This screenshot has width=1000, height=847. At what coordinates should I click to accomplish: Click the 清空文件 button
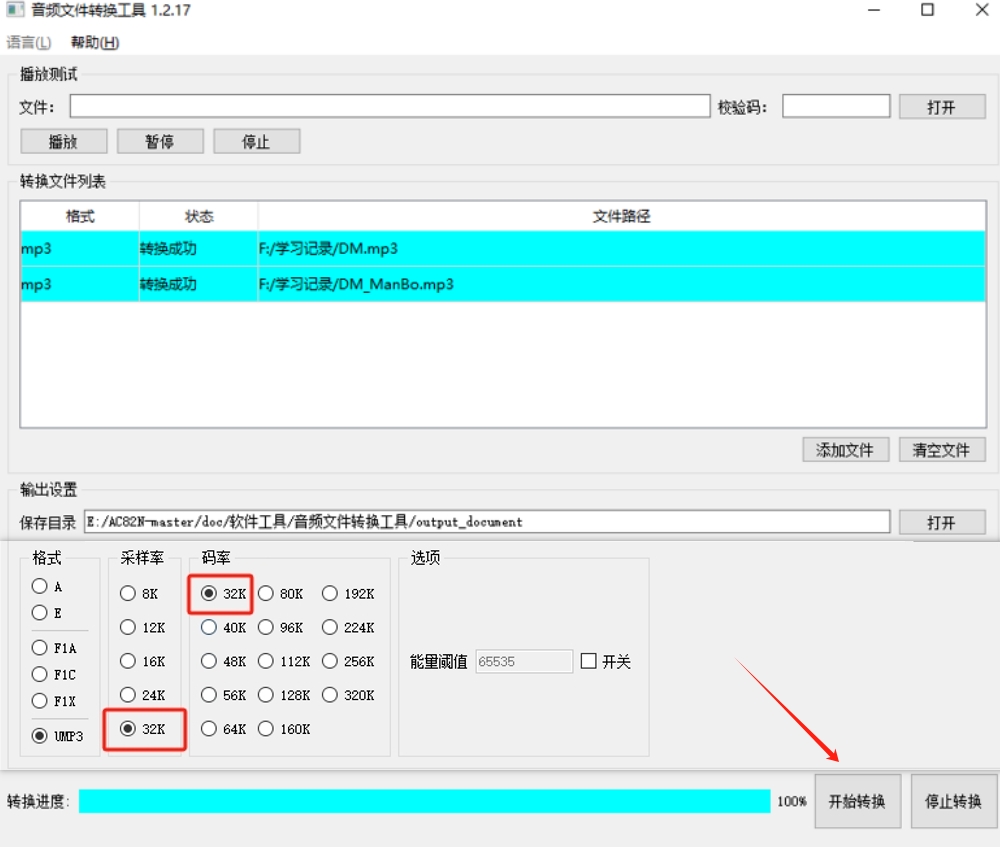click(941, 450)
